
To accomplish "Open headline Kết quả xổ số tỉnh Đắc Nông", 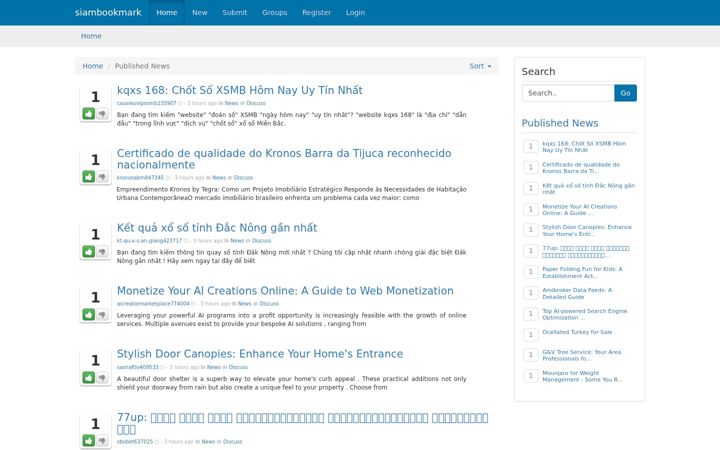I will pyautogui.click(x=217, y=228).
